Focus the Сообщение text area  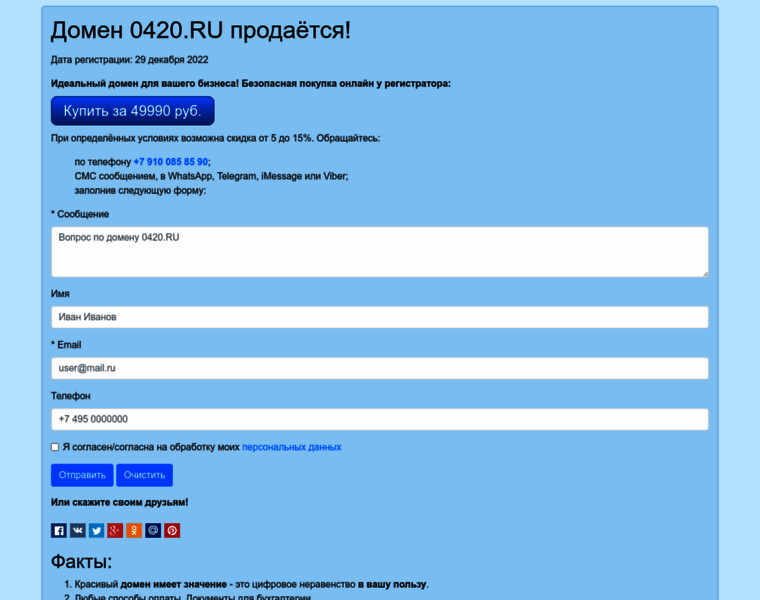(x=380, y=252)
